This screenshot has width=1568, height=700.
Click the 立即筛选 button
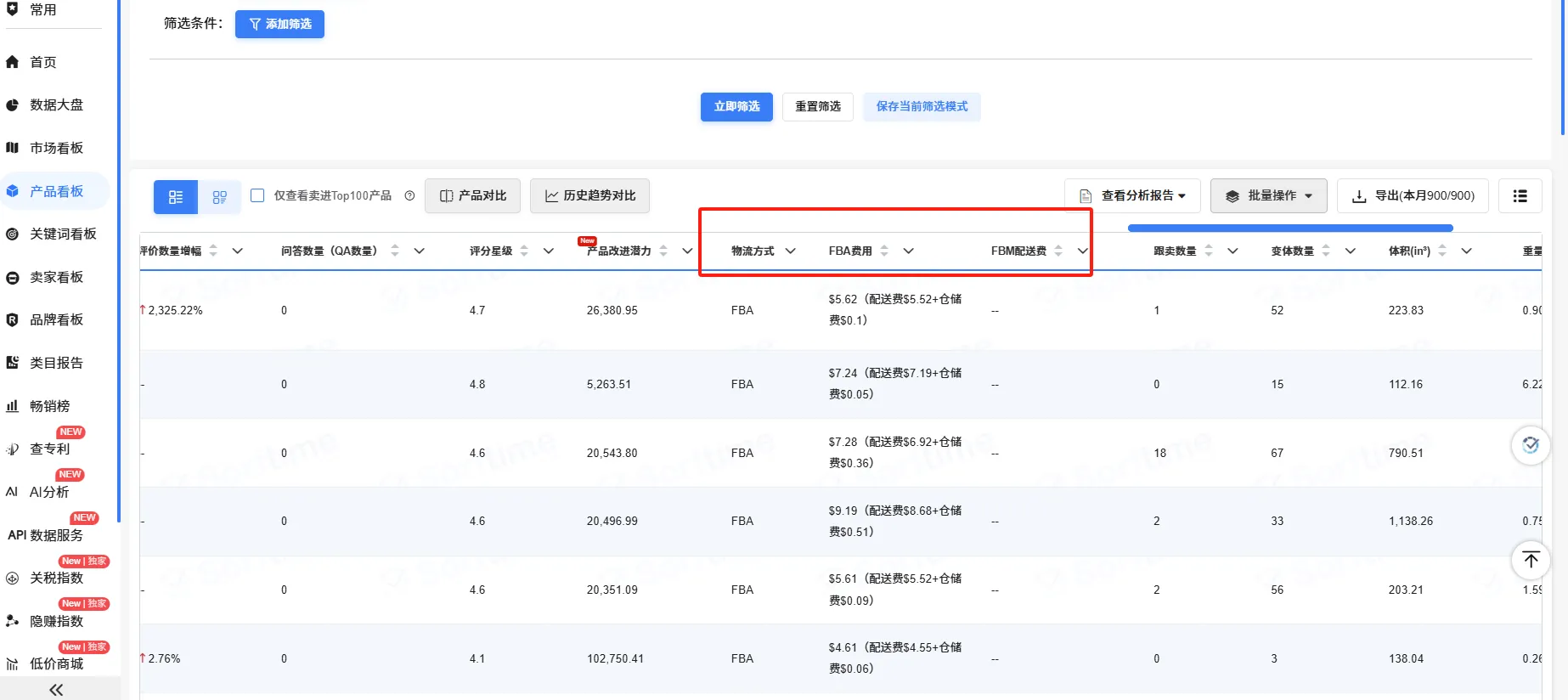click(736, 107)
